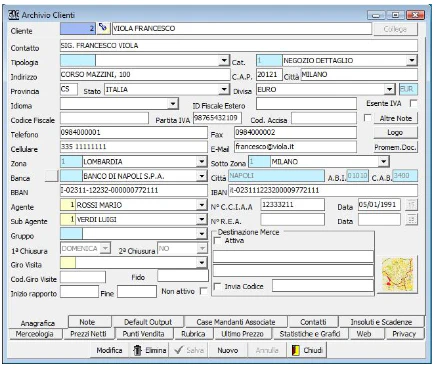The height and width of the screenshot is (370, 436).
Task: Click the Altre Note button
Action: tap(396, 118)
